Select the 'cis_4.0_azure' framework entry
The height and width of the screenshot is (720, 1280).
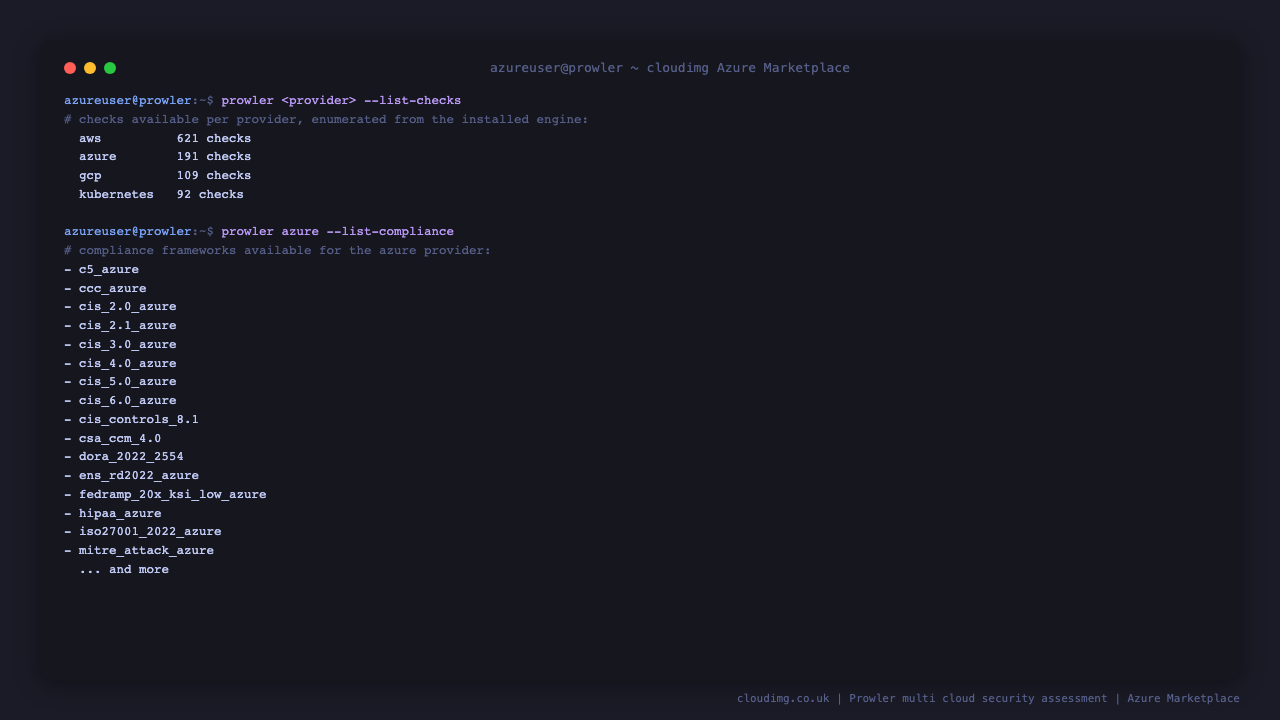point(120,364)
